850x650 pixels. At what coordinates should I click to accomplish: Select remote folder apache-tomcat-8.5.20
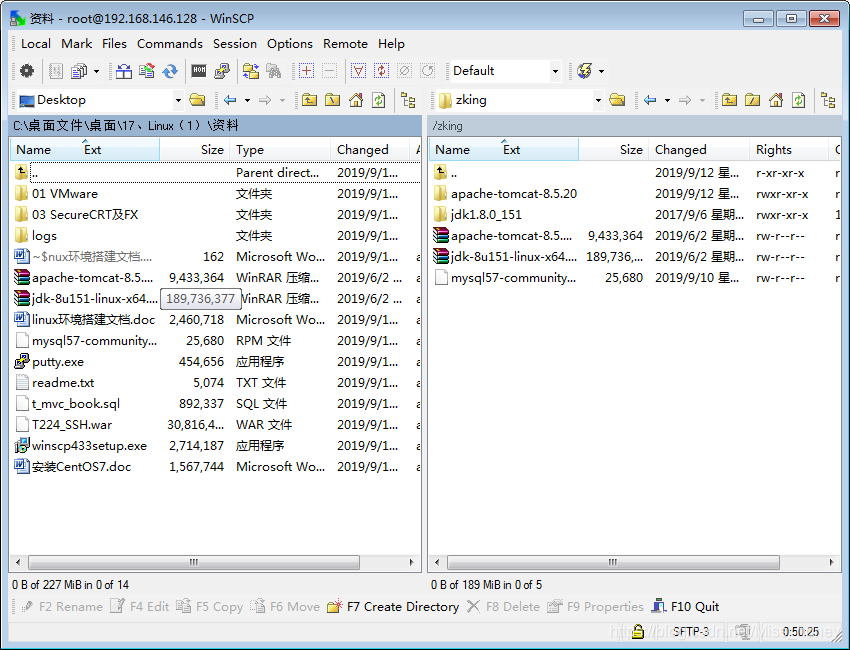click(514, 194)
